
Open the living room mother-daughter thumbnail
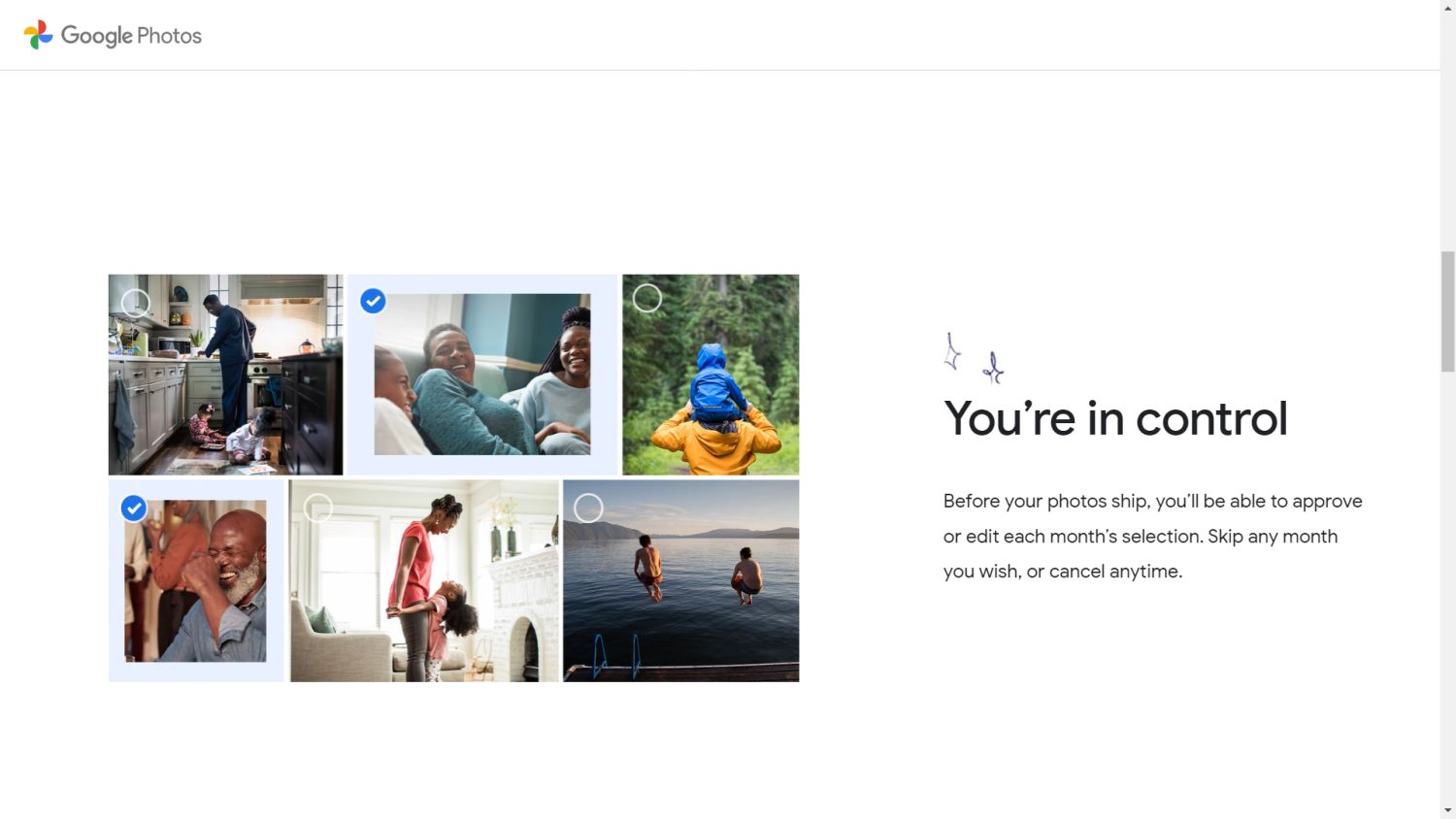point(424,580)
